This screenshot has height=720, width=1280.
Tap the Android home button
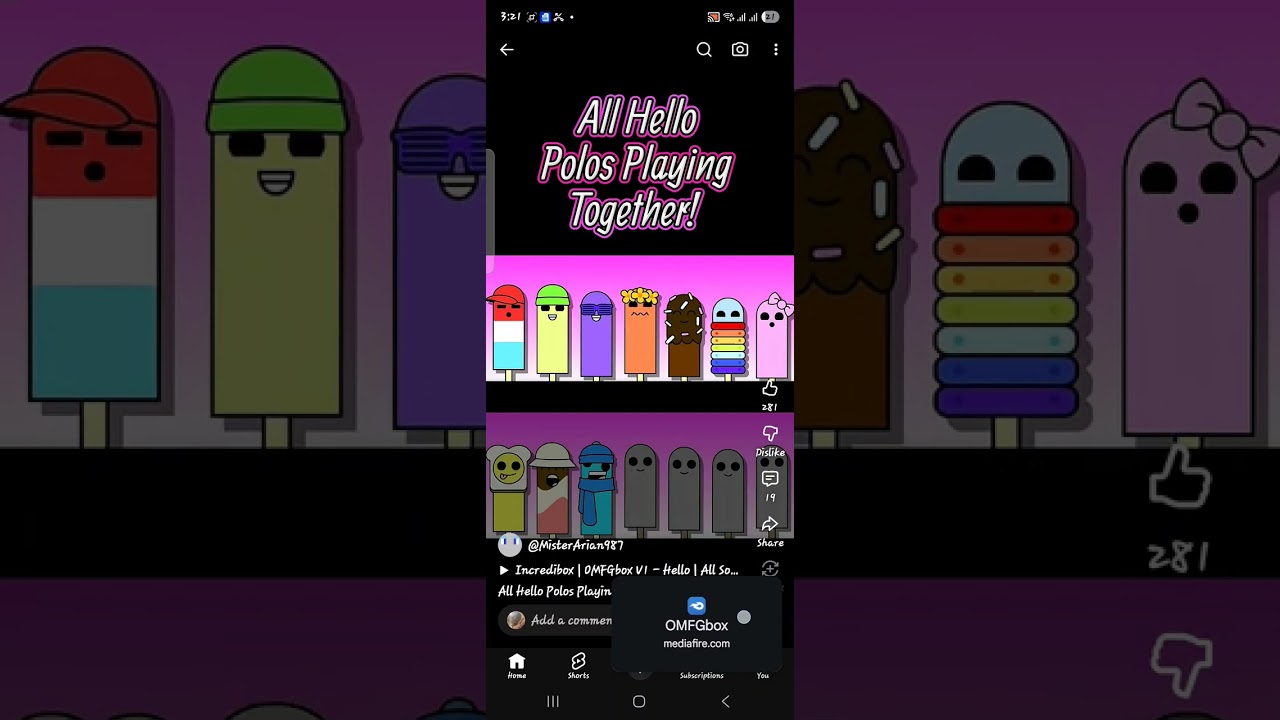coord(639,702)
